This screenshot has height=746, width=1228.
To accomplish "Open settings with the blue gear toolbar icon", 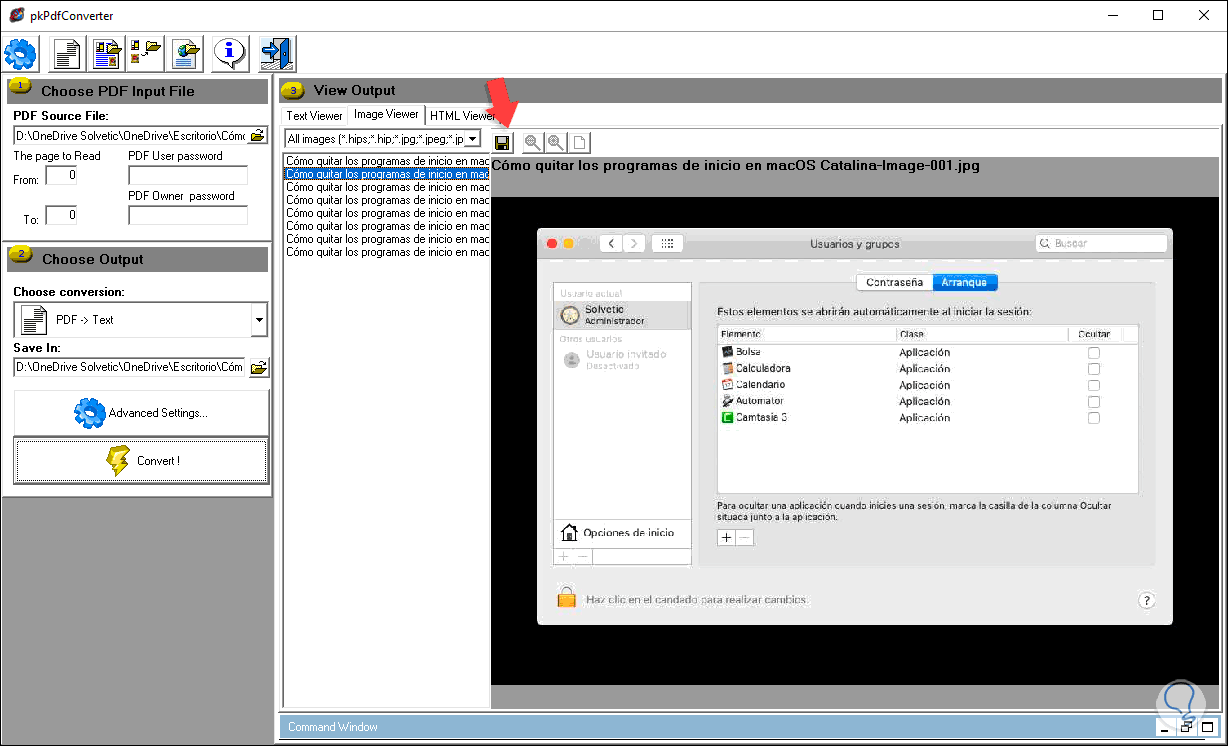I will (21, 52).
